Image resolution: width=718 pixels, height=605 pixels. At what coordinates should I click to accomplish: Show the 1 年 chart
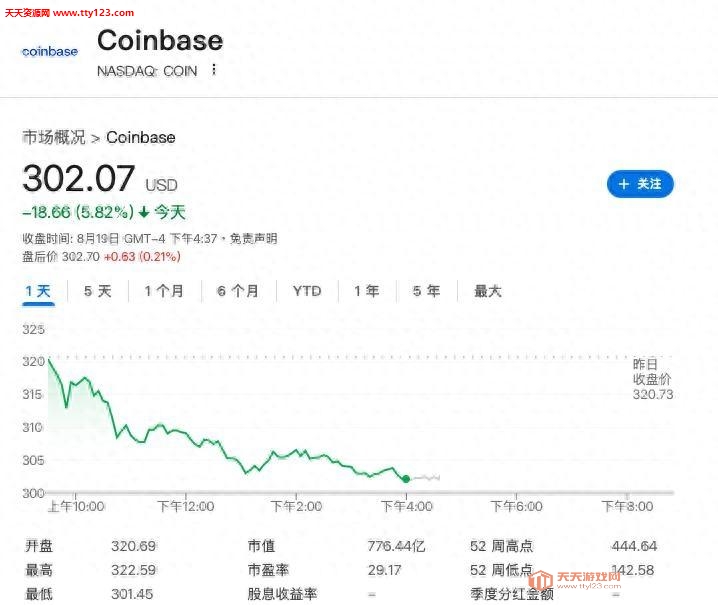366,291
